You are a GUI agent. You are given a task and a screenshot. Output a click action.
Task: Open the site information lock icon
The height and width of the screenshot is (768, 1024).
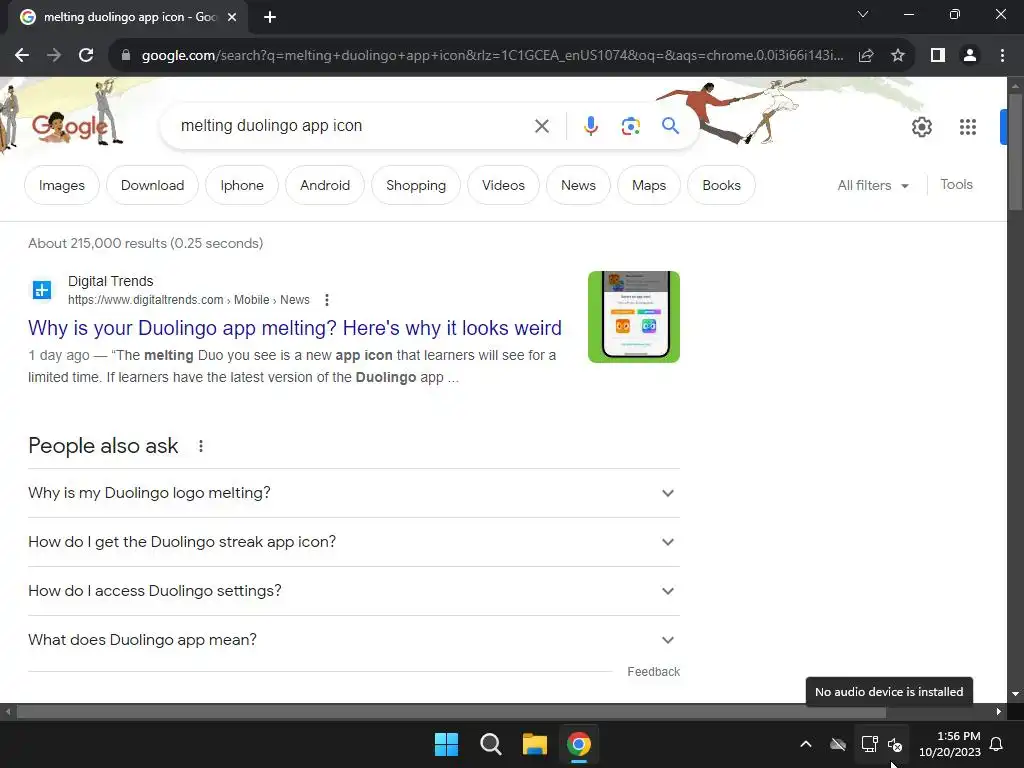(126, 56)
